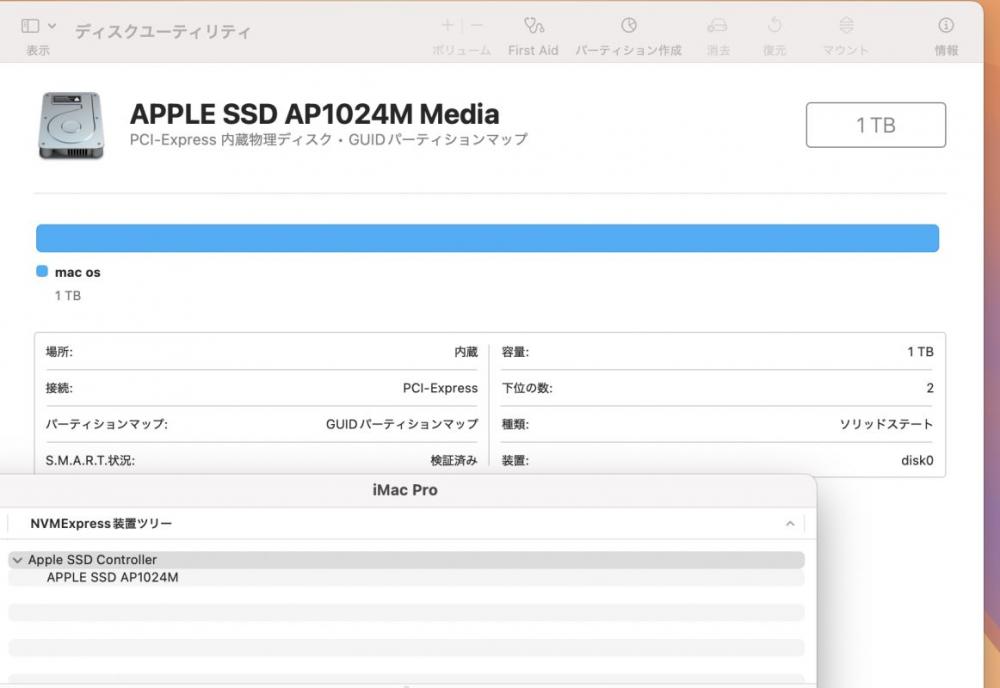
Task: Click NVMExpress device tree column header
Action: 101,523
